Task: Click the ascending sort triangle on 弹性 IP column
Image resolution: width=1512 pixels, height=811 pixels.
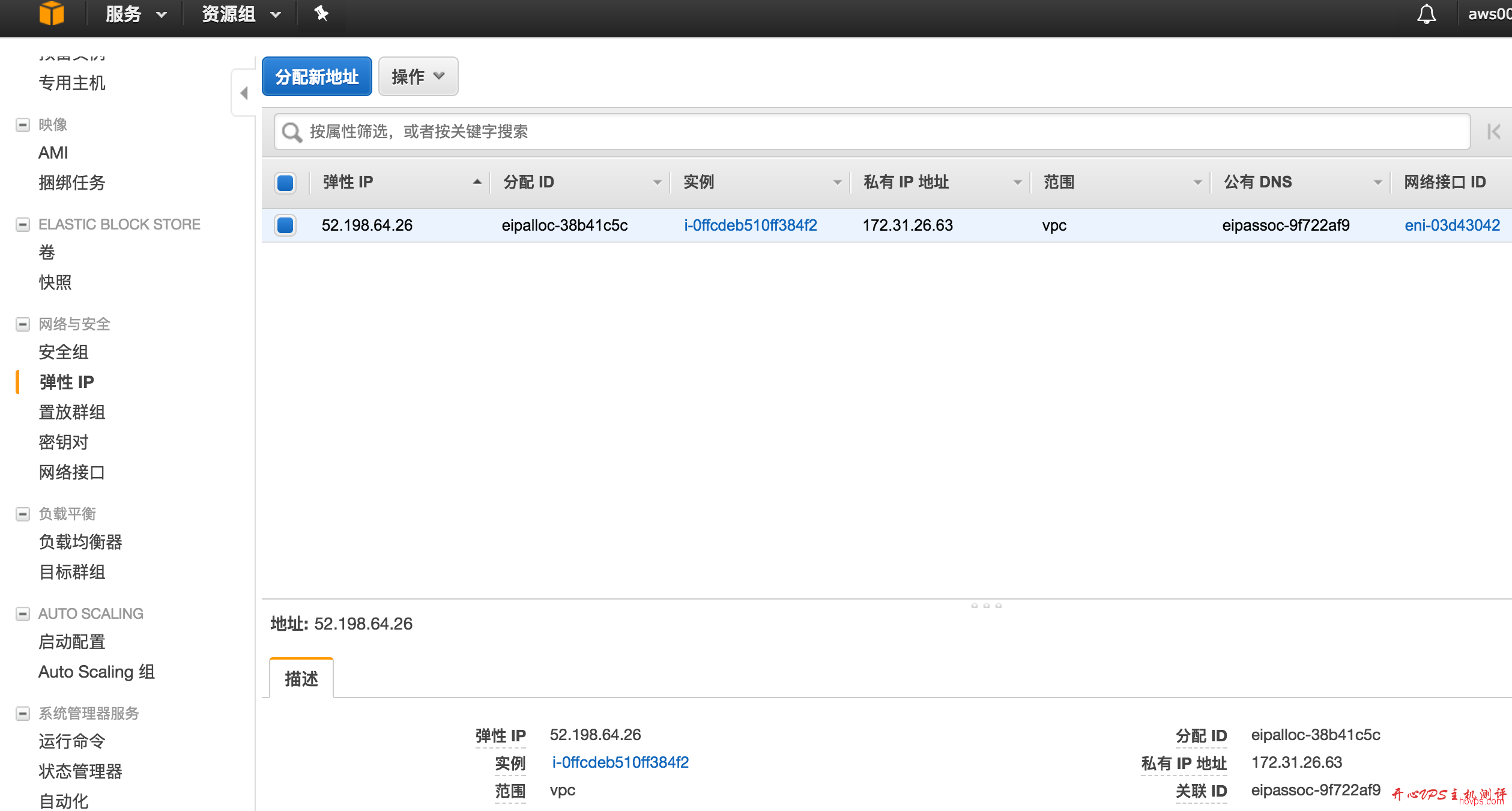Action: pyautogui.click(x=476, y=181)
